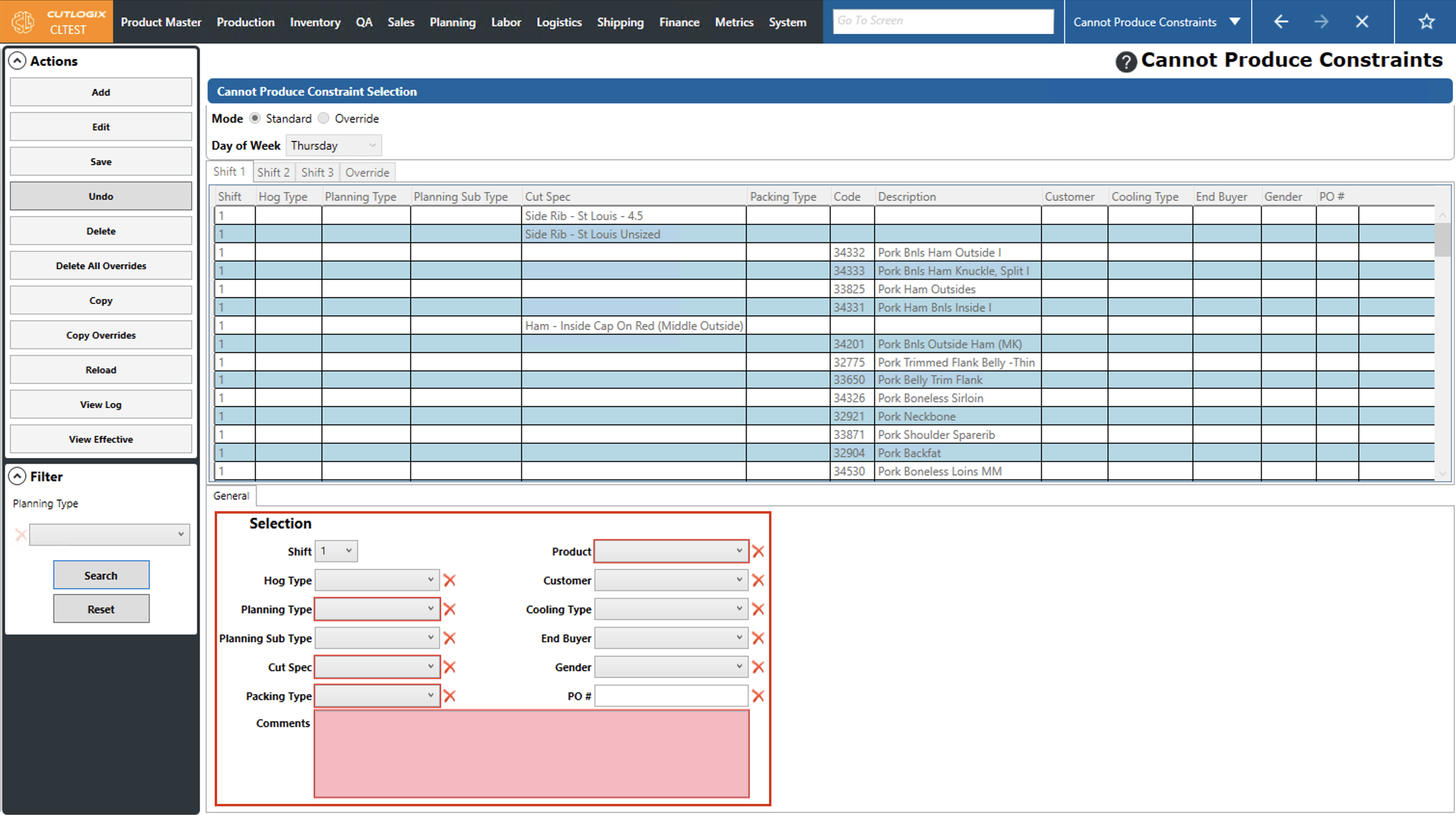Image resolution: width=1456 pixels, height=815 pixels.
Task: Click the forward arrow icon
Action: (x=1321, y=22)
